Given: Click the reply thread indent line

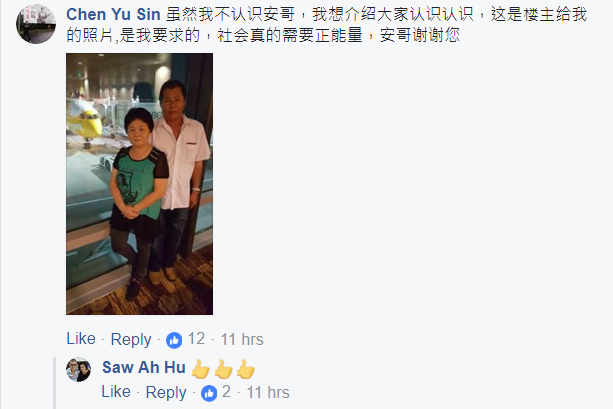Looking at the screenshot, I should click(x=54, y=383).
